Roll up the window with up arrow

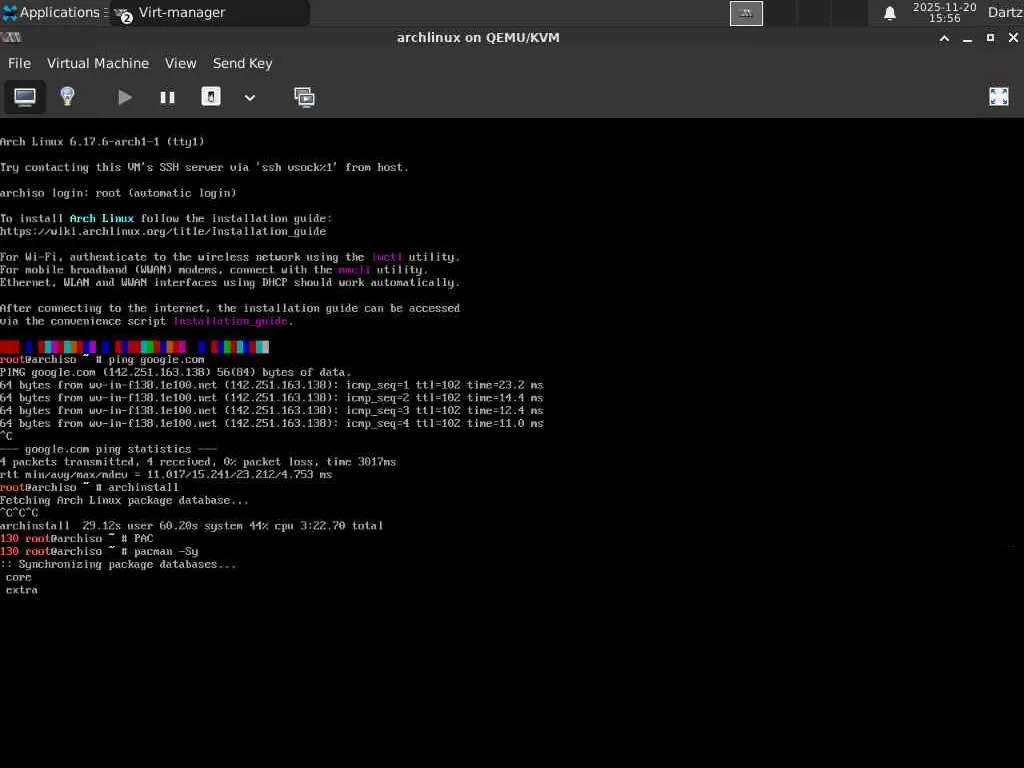coord(944,38)
